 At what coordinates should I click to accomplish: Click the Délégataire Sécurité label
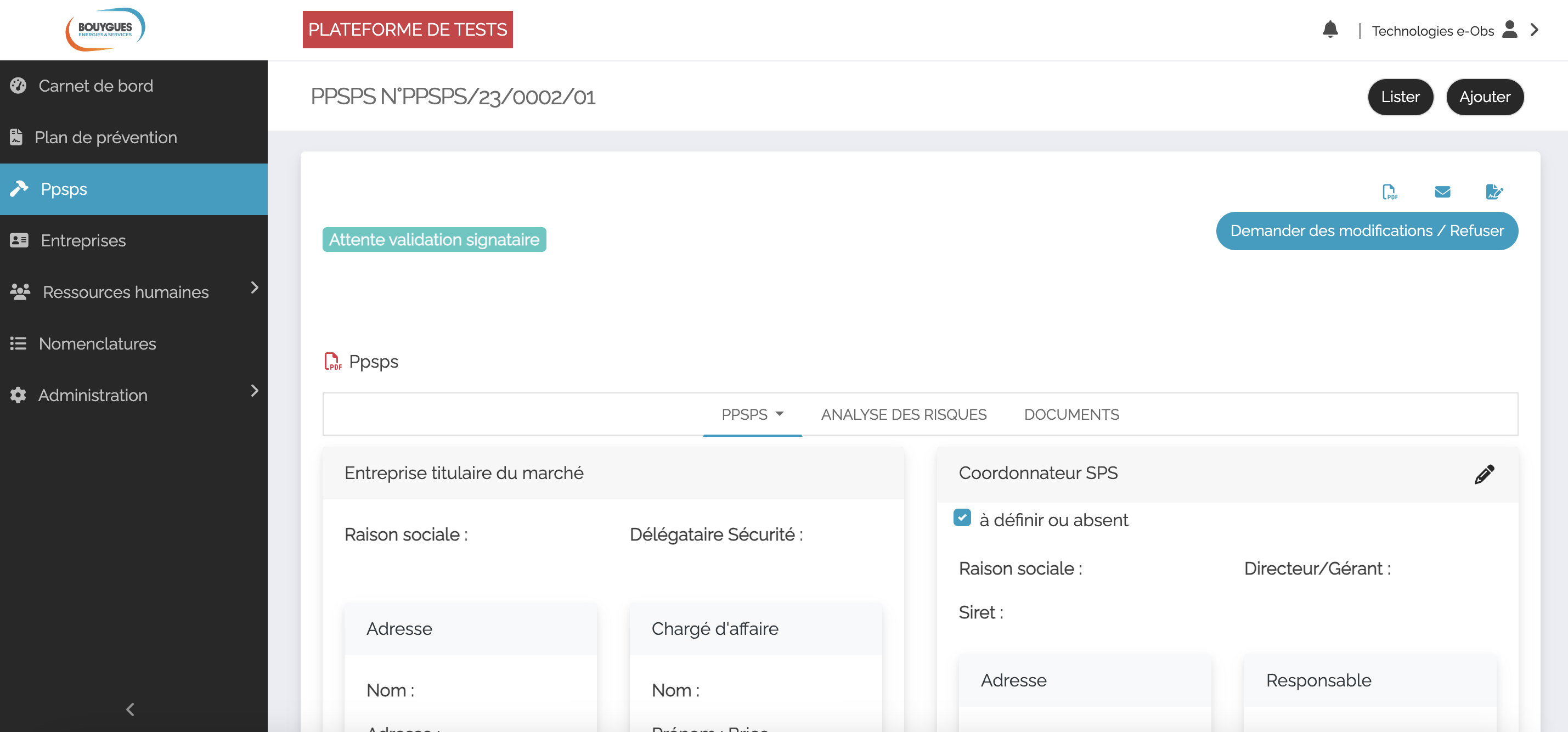coord(716,534)
